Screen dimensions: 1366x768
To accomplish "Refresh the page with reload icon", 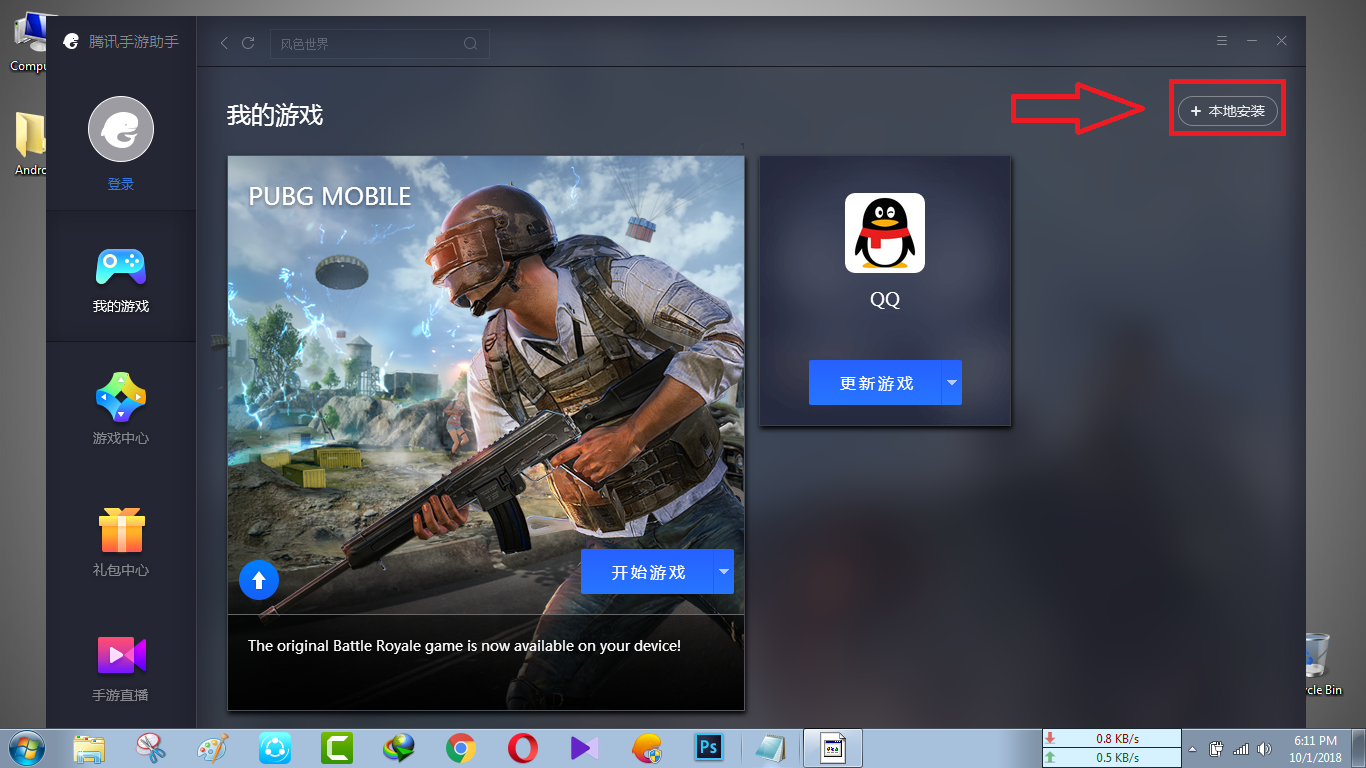I will tap(248, 43).
